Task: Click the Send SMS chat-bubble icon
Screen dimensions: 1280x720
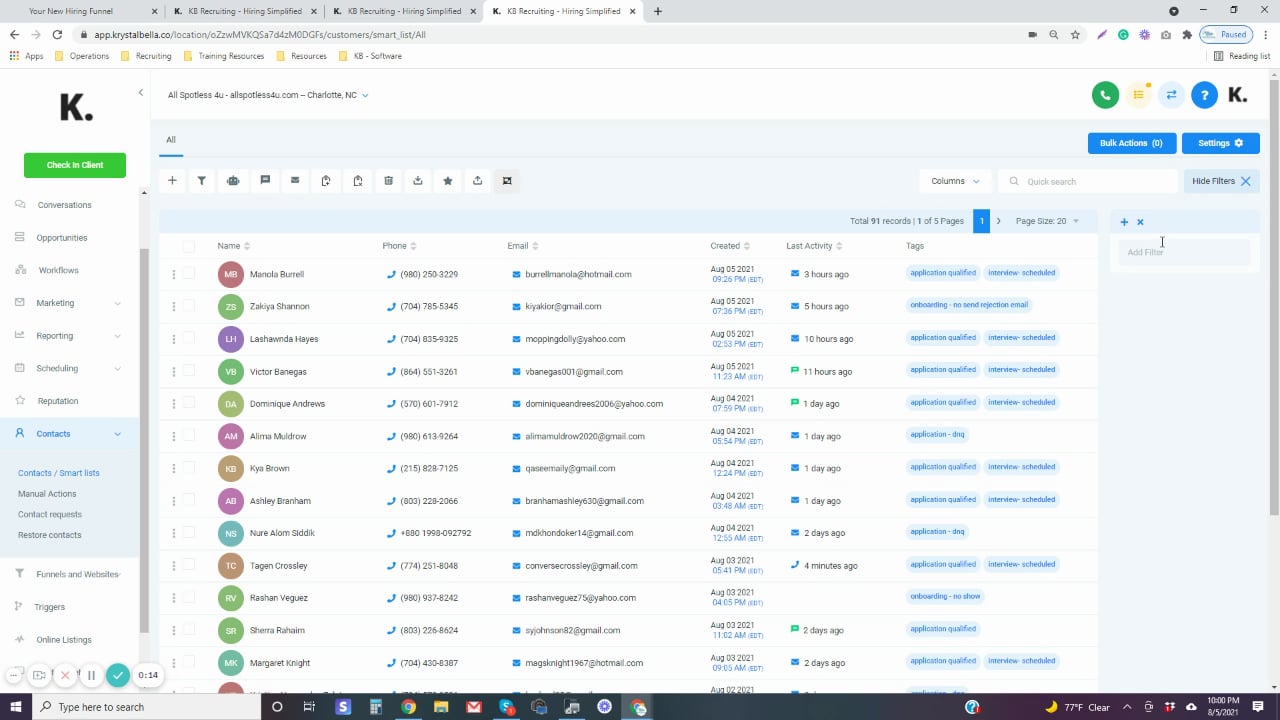Action: (x=265, y=181)
